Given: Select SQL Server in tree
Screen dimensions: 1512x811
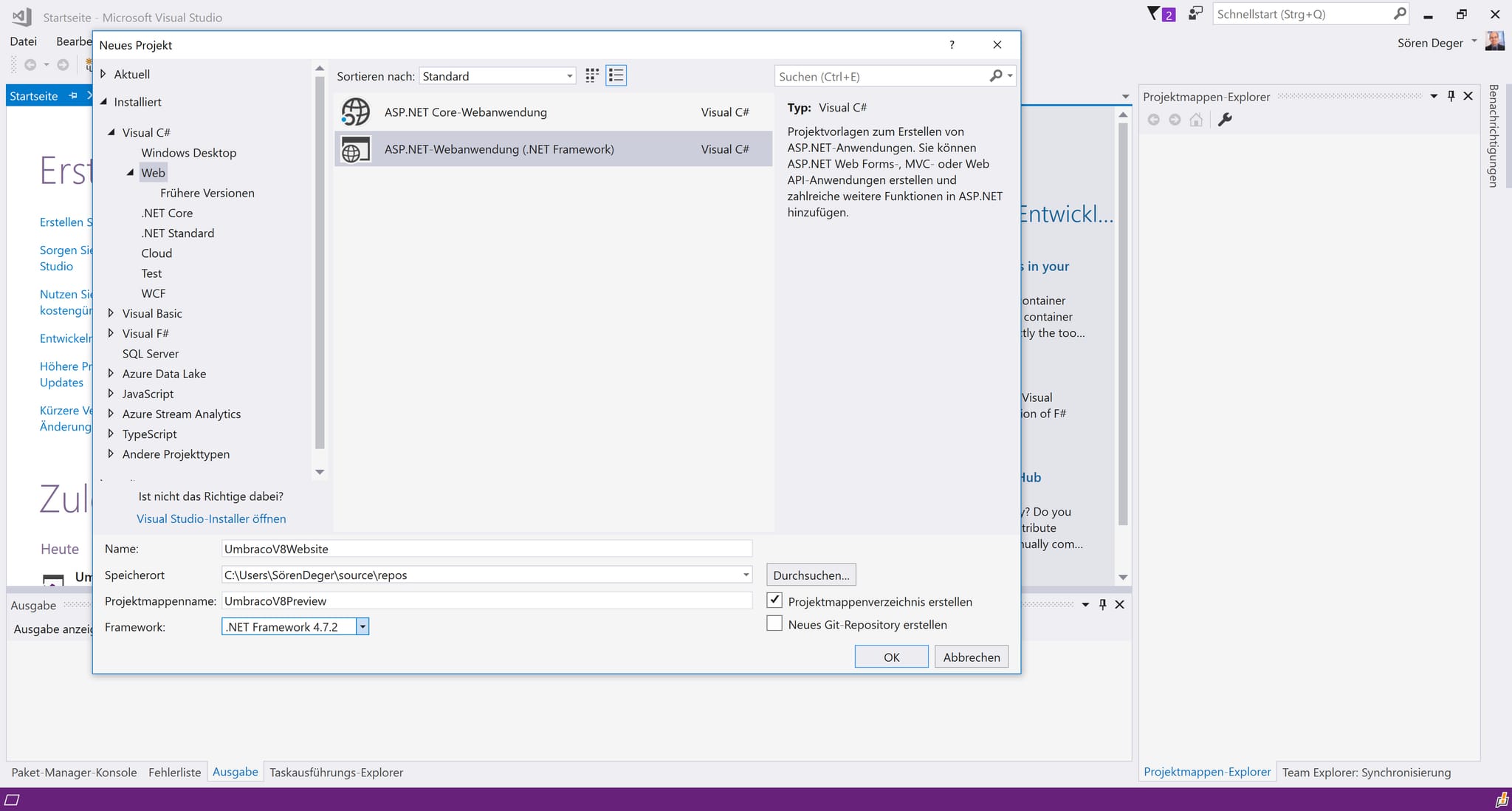Looking at the screenshot, I should pos(151,354).
